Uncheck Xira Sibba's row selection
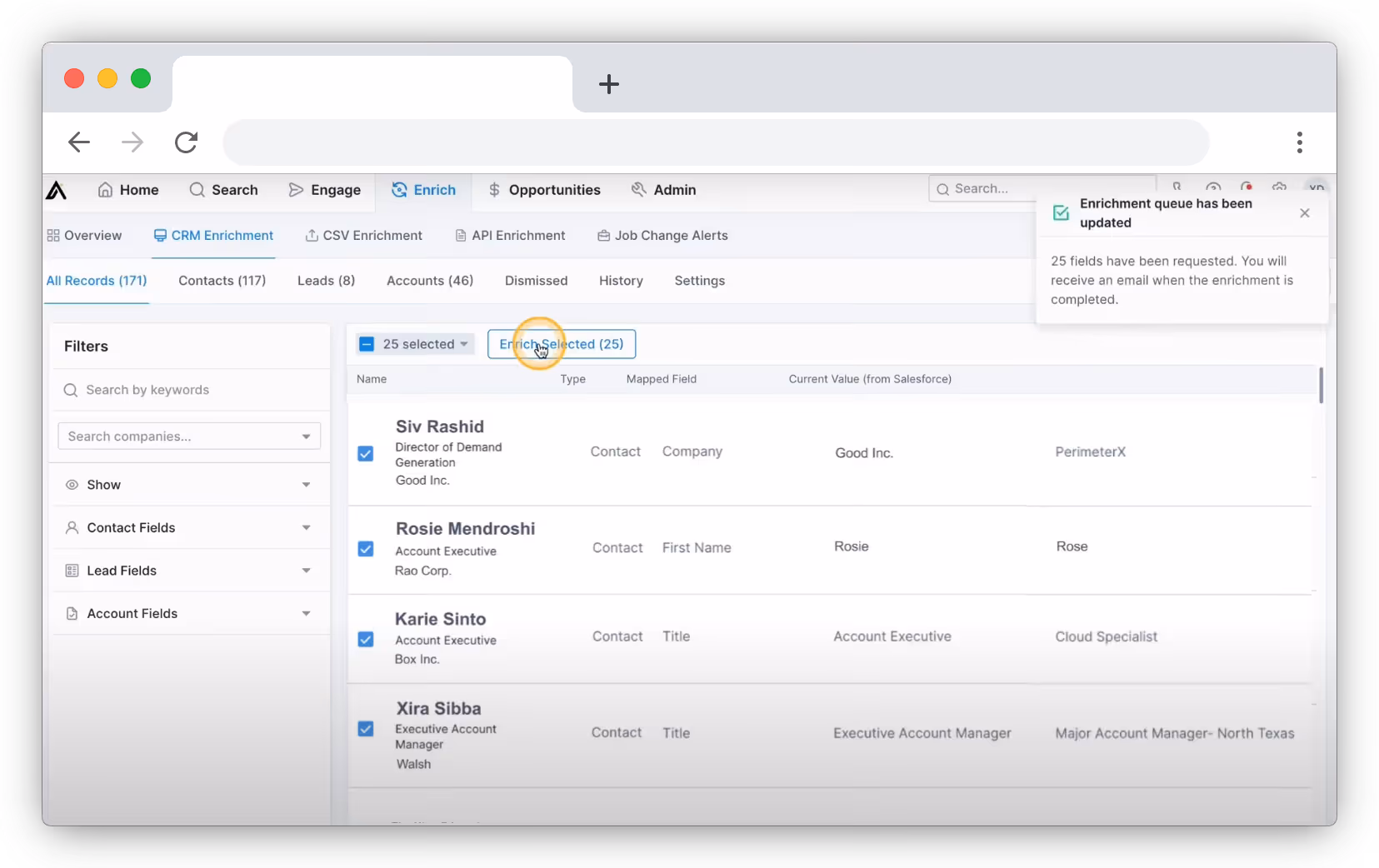1379x868 pixels. coord(365,728)
